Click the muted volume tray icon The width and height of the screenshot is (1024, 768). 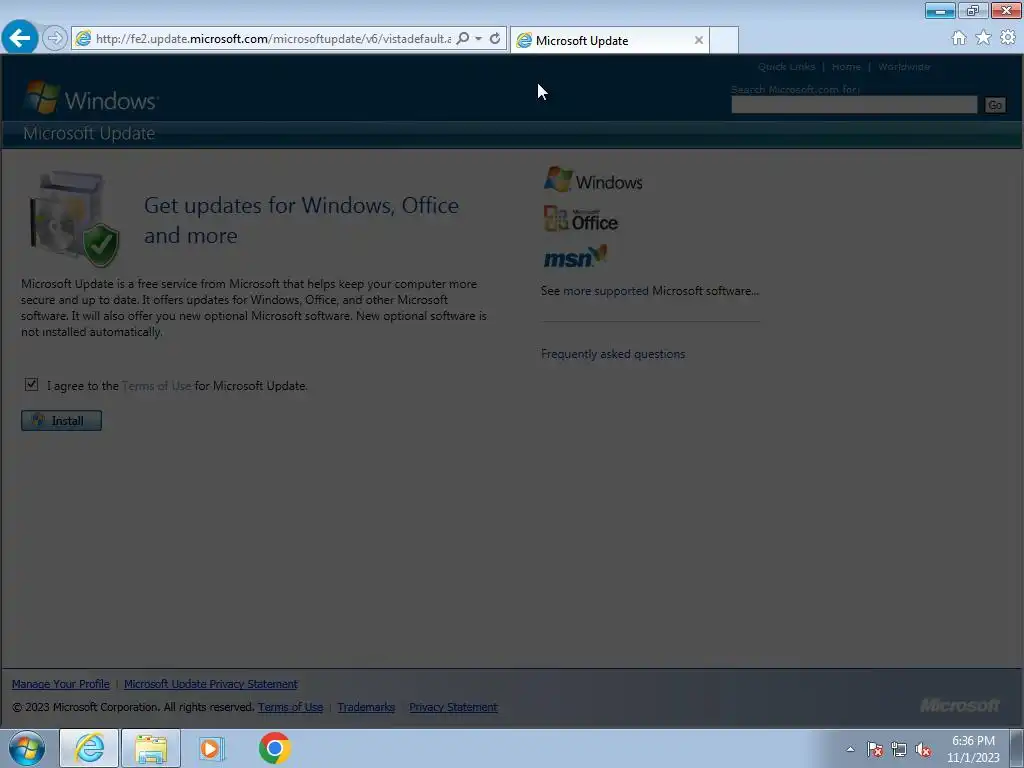(923, 749)
